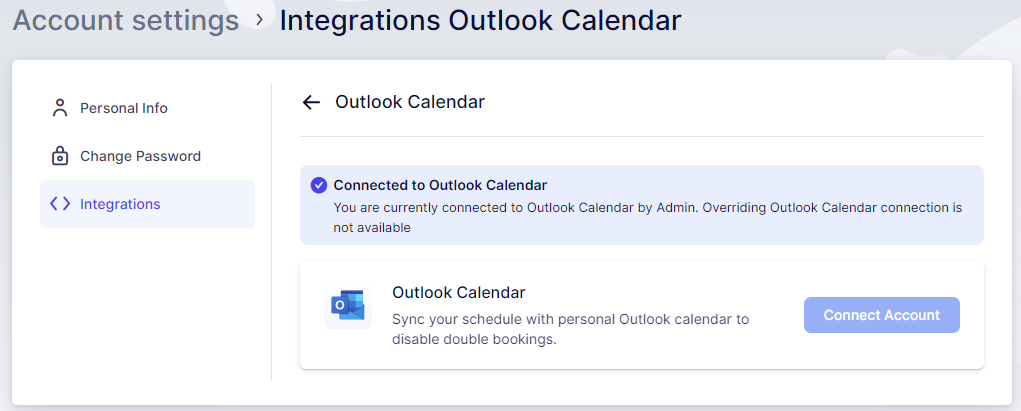Click the Outlook logo in the integration card
Viewport: 1021px width, 411px height.
tap(348, 305)
